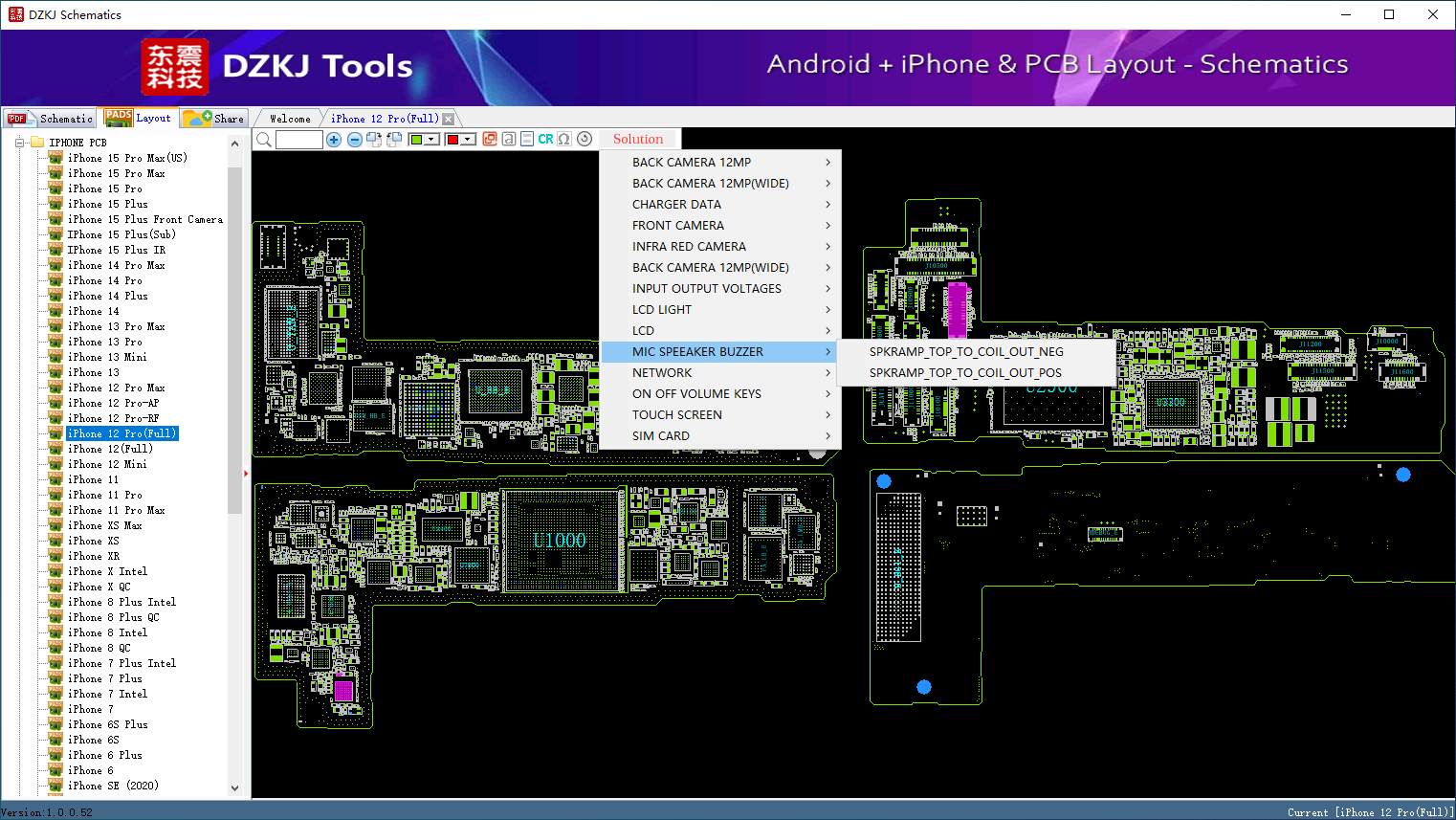Open the red color dropdown arrow
Viewport: 1456px width, 820px height.
pos(469,140)
